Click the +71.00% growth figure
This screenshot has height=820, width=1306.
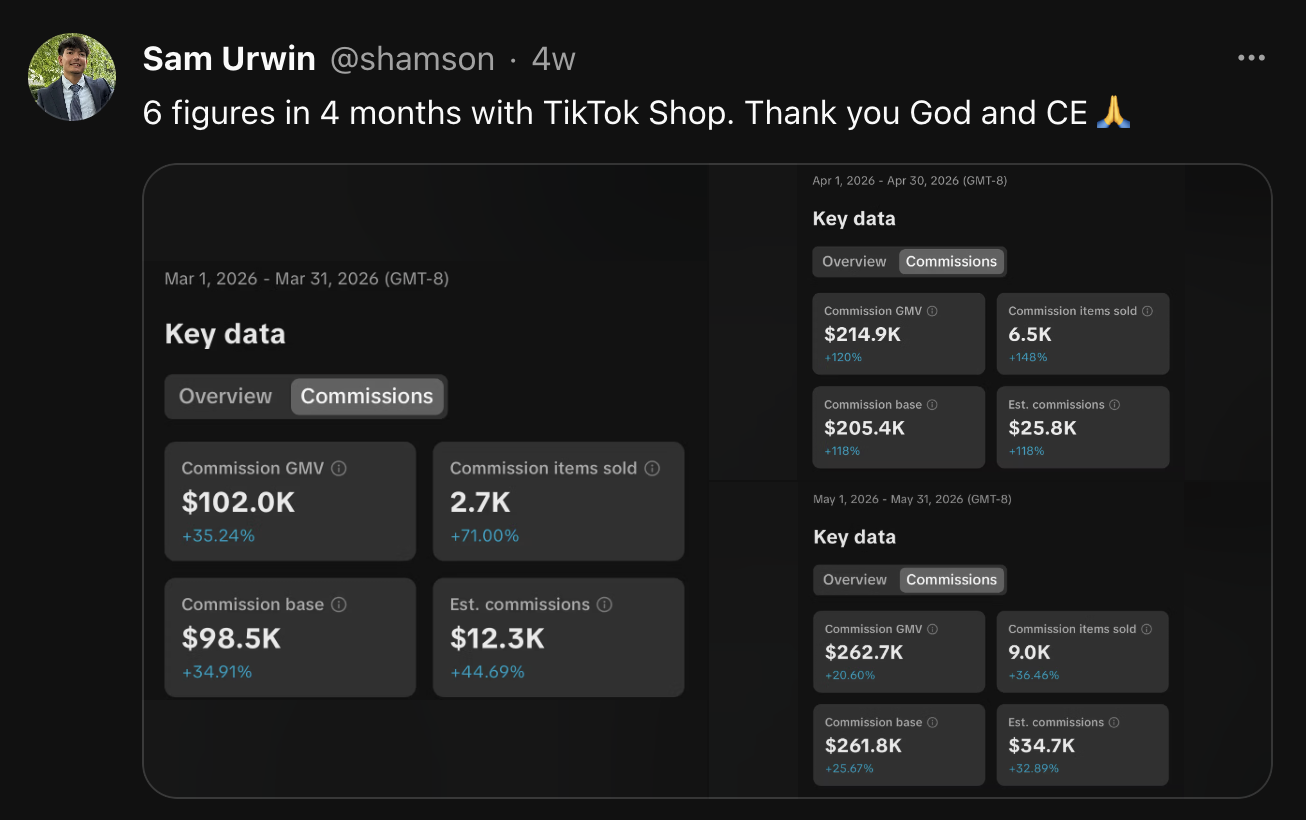point(485,536)
